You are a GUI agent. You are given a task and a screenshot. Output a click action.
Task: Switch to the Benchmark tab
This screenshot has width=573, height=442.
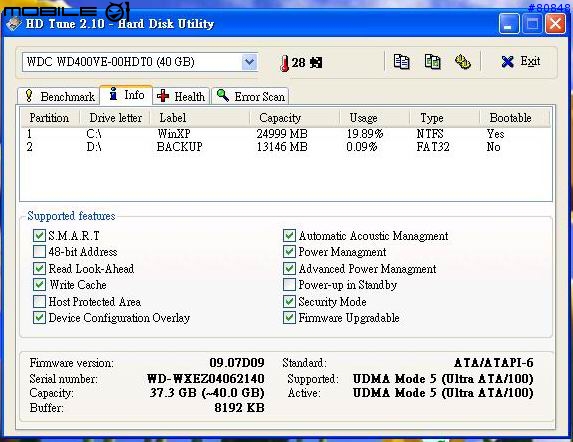pyautogui.click(x=59, y=96)
